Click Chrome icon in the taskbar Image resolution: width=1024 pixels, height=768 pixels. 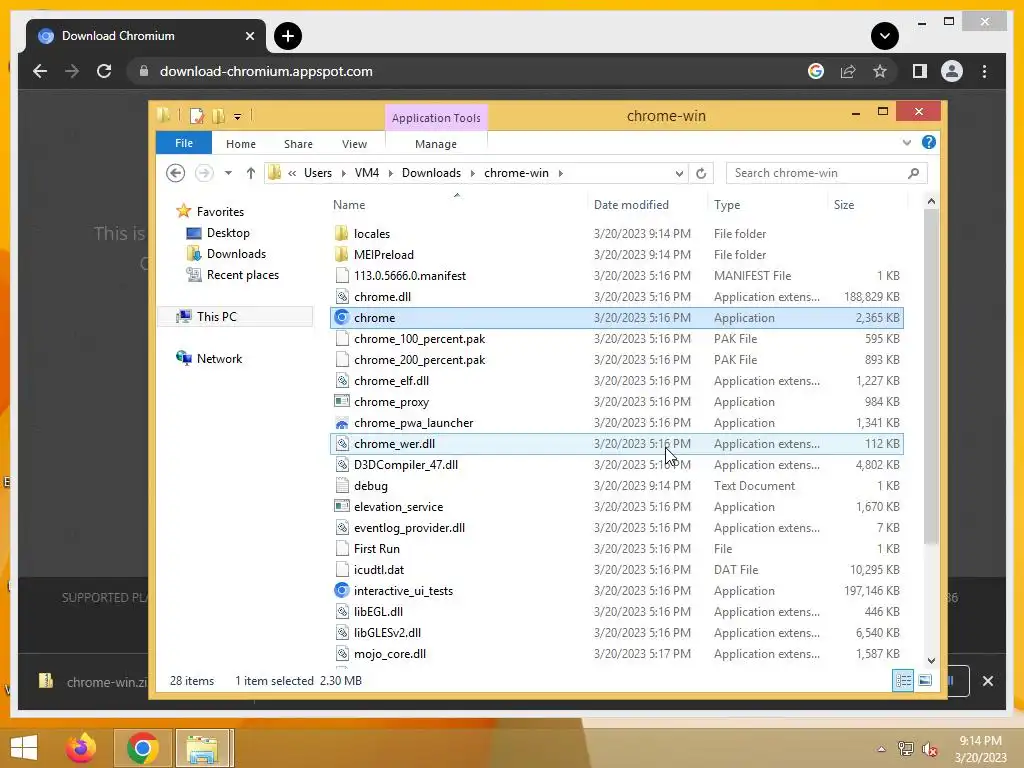143,748
